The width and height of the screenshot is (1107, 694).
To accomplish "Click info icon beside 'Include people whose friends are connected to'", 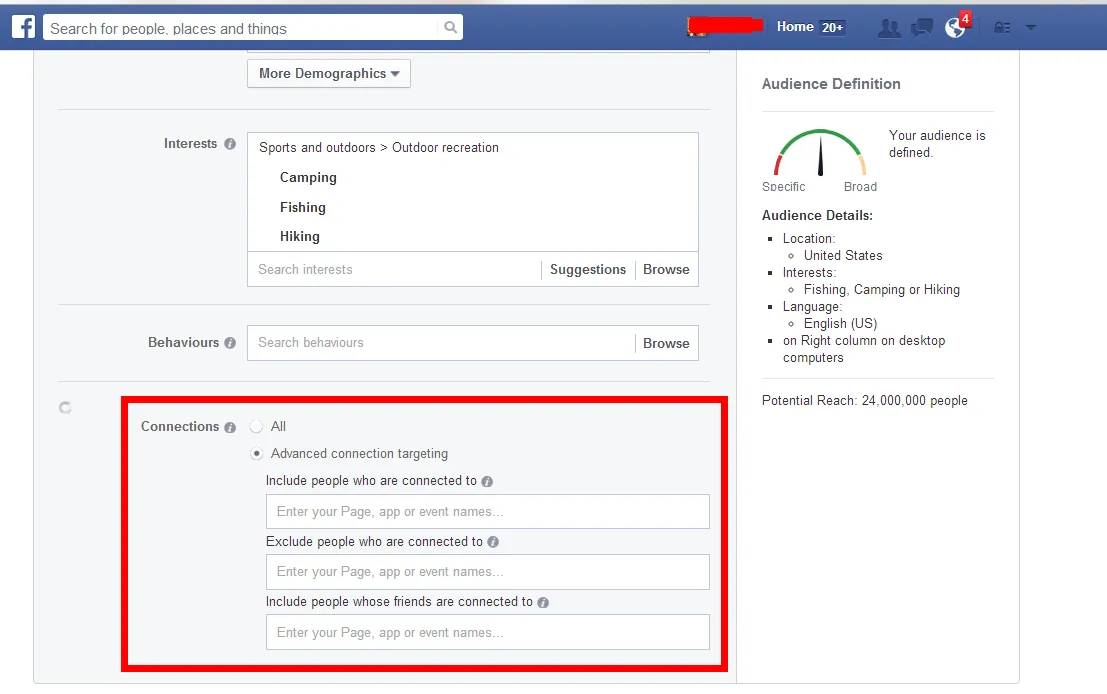I will pos(543,602).
